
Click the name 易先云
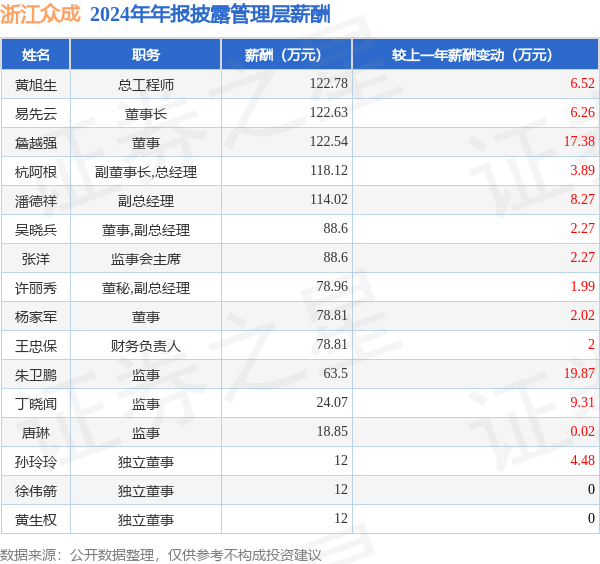click(x=36, y=114)
